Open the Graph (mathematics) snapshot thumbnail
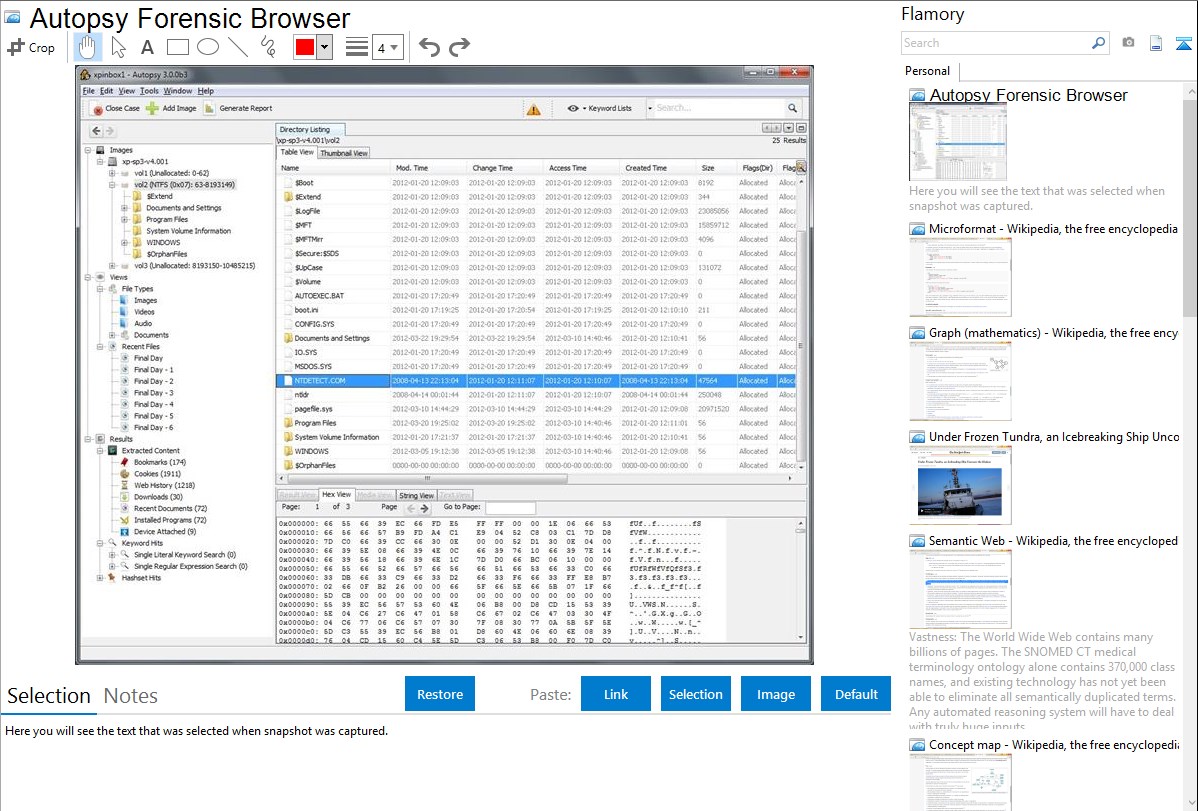The image size is (1198, 811). coord(960,381)
